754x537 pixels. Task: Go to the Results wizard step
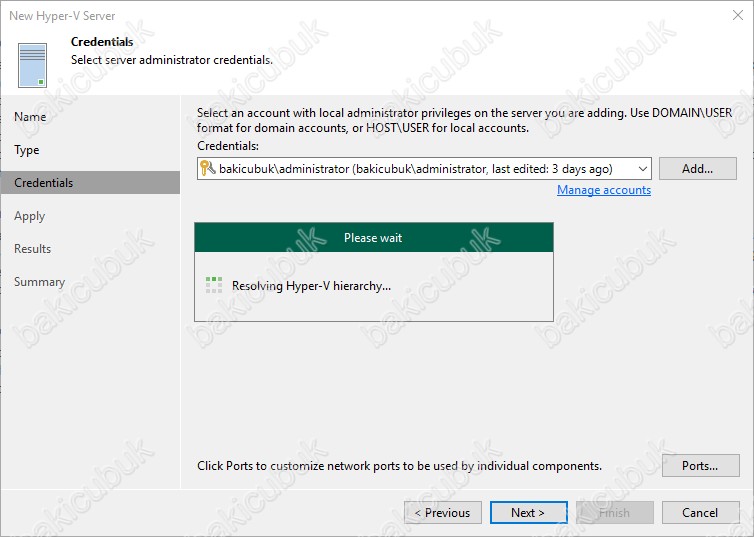(32, 249)
